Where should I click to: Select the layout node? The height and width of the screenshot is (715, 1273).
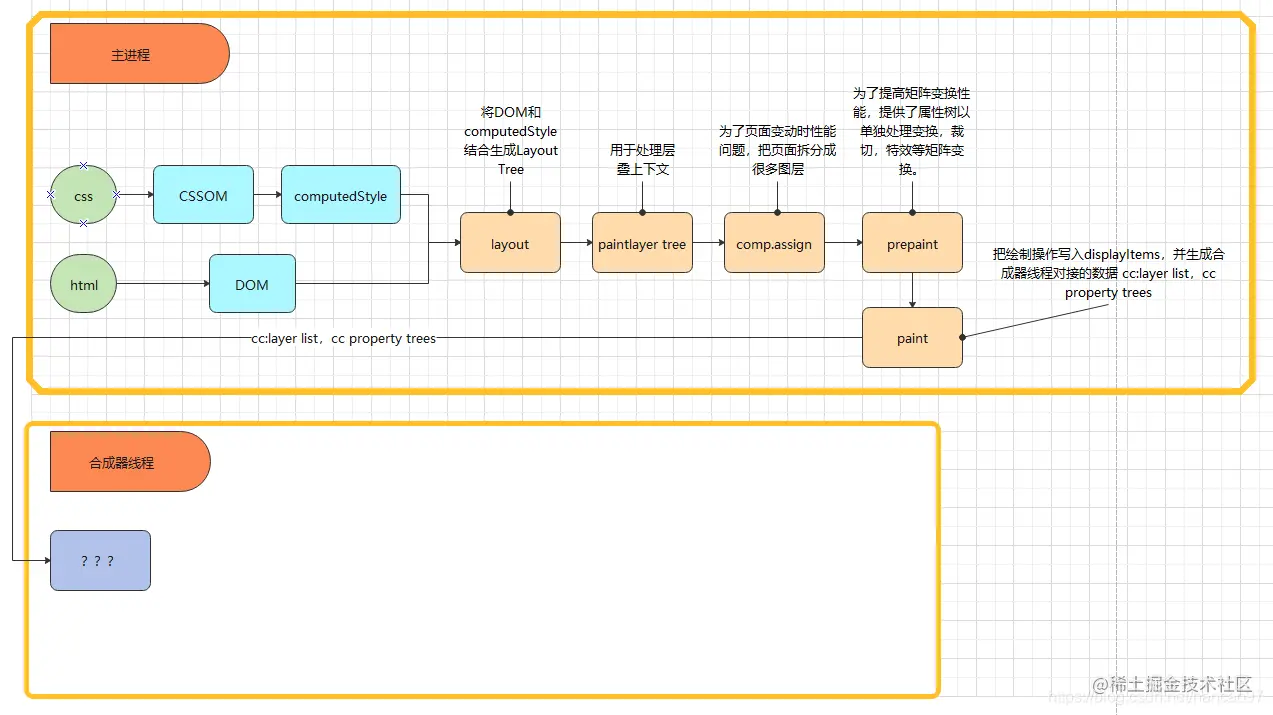[x=510, y=243]
